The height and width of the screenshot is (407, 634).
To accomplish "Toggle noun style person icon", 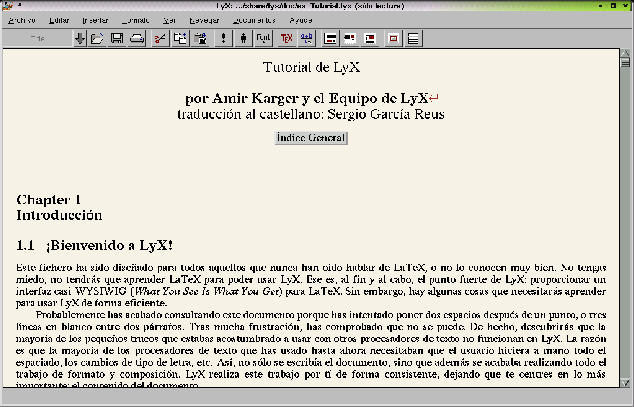I will click(x=243, y=38).
